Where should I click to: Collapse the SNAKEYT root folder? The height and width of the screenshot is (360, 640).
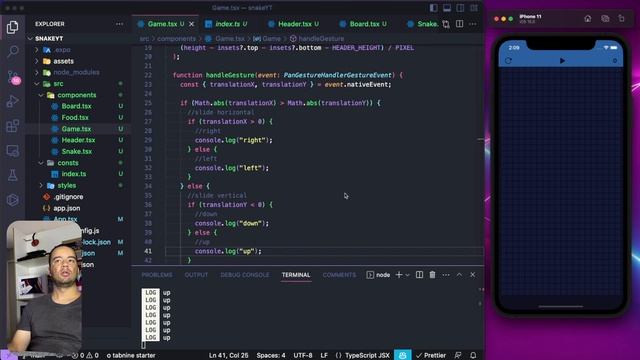pos(49,38)
